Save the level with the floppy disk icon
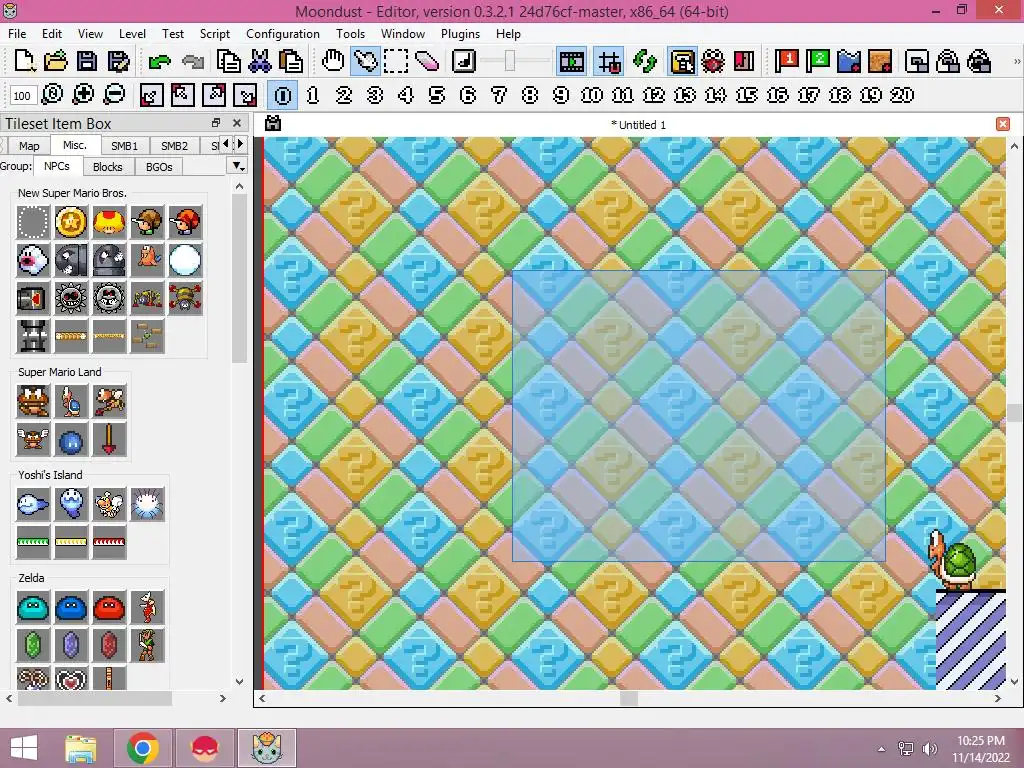Screen dimensions: 1024x768 point(87,61)
